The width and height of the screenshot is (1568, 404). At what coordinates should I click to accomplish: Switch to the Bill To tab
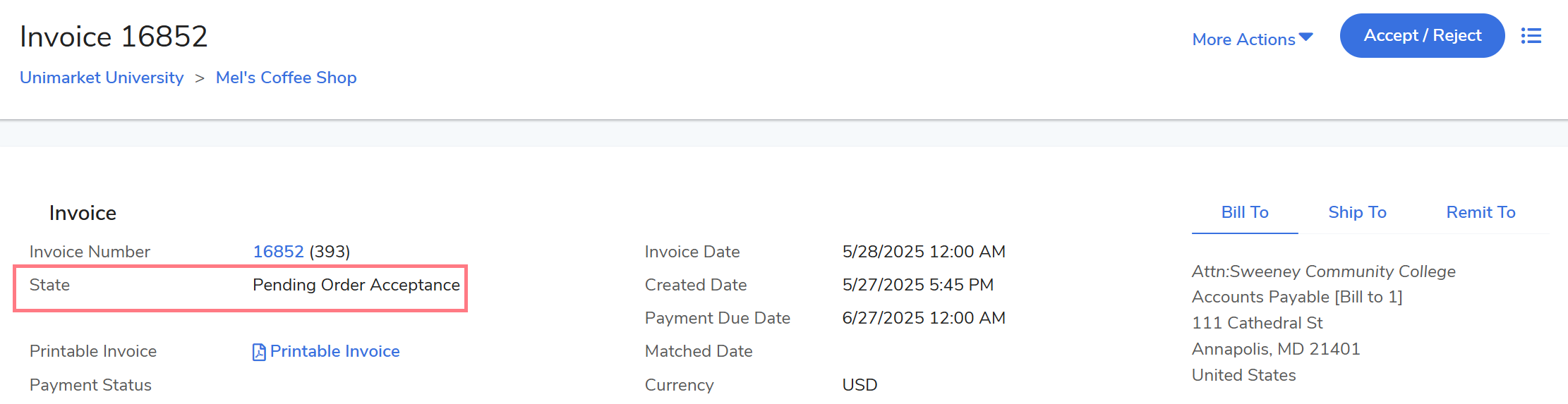point(1244,212)
